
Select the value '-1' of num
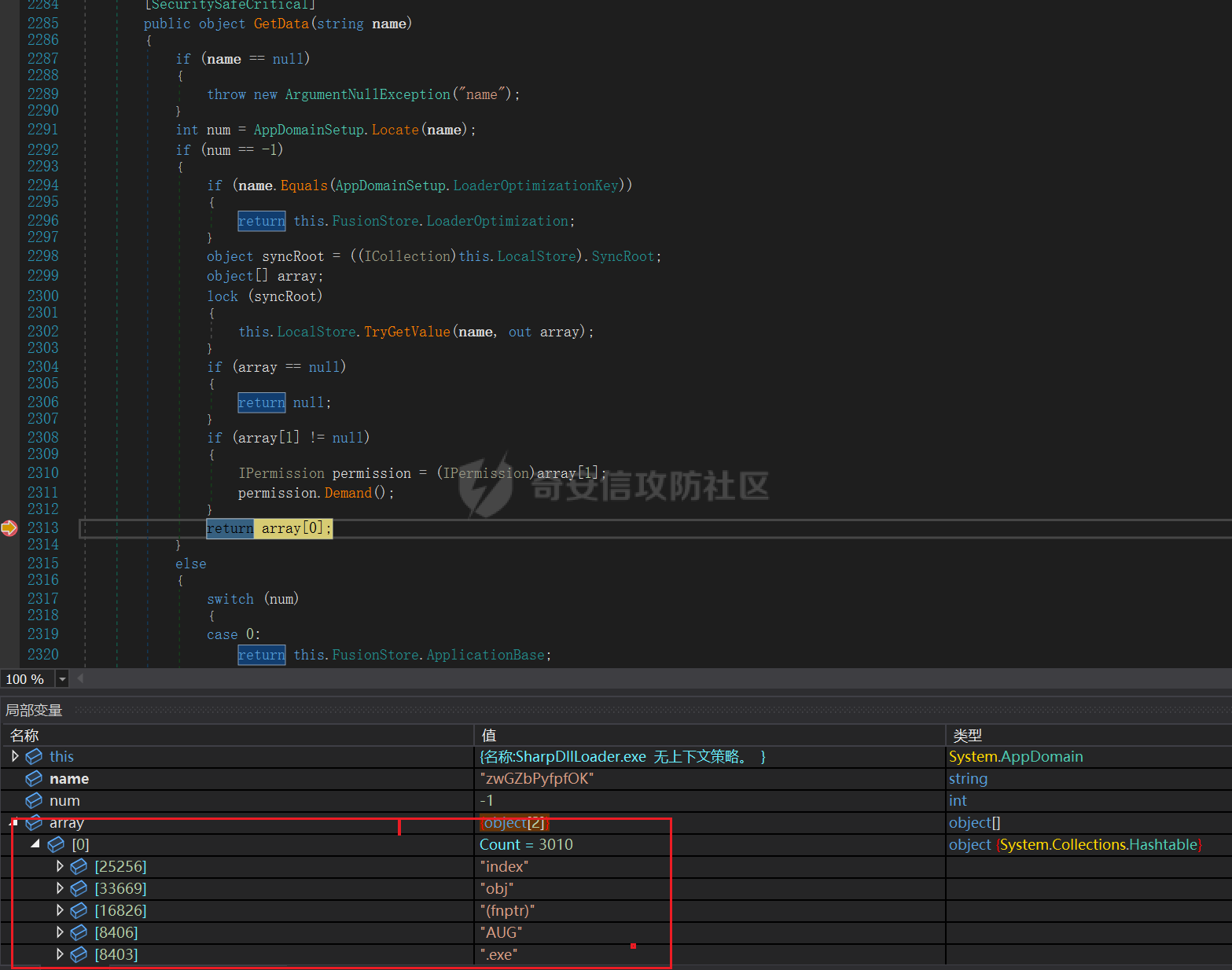pos(487,800)
